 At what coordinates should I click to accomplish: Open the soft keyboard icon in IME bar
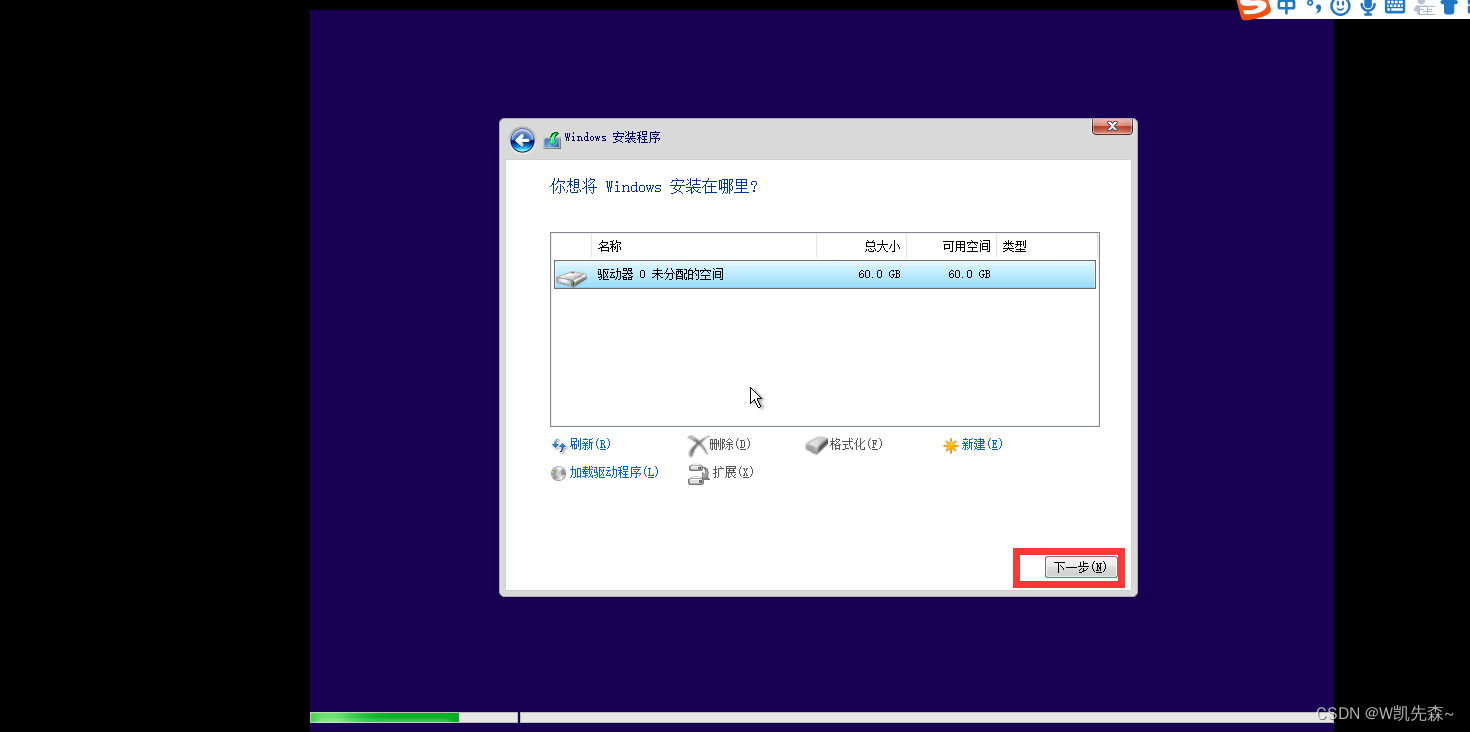click(1394, 7)
